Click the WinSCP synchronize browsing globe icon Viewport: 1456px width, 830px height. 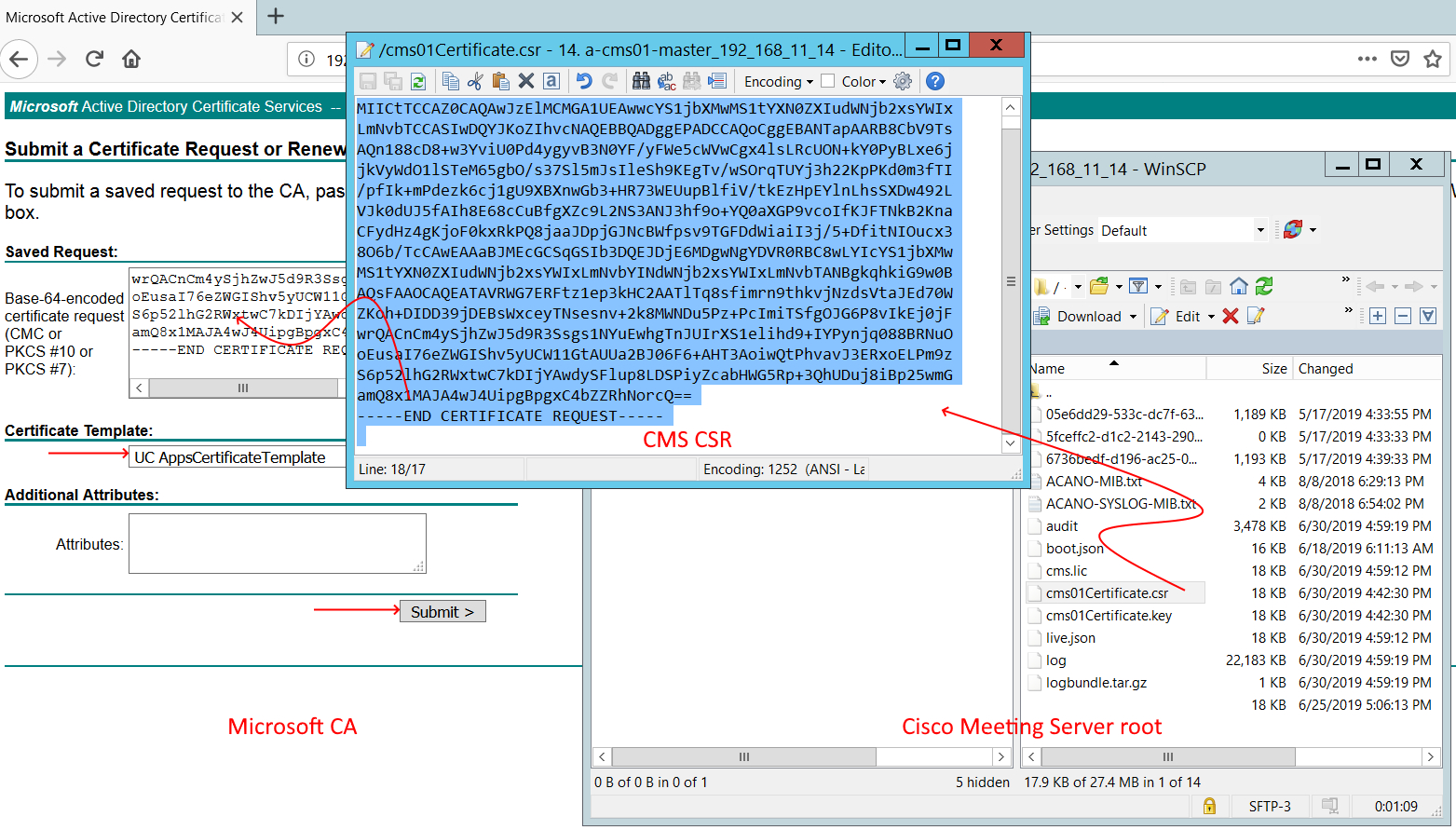tap(1293, 229)
